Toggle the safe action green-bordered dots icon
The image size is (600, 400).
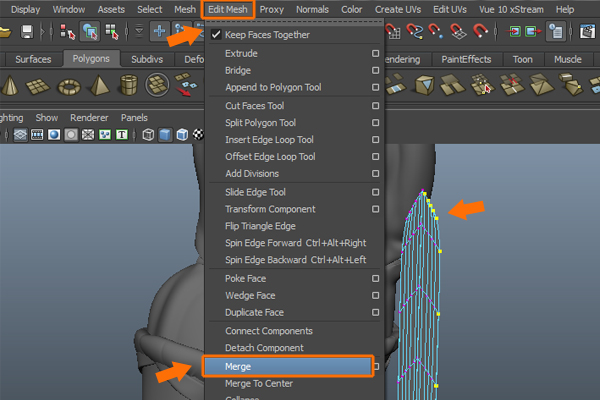[x=105, y=135]
